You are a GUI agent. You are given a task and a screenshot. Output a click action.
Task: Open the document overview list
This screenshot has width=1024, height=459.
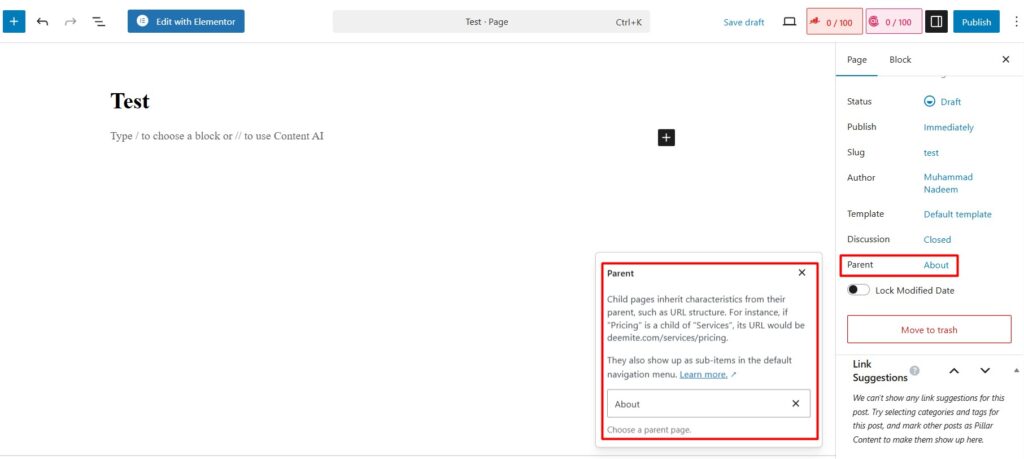[x=99, y=22]
